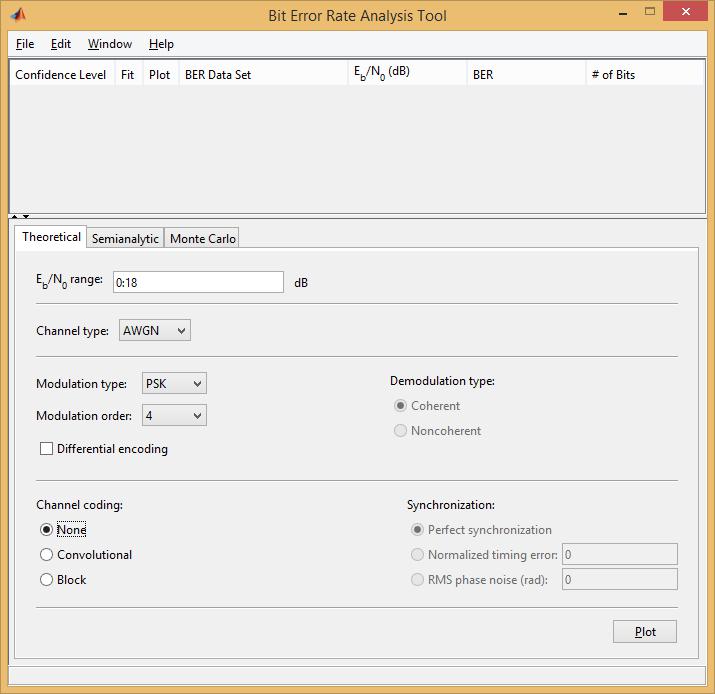Open the Channel type dropdown
Image resolution: width=715 pixels, height=694 pixels.
(155, 330)
